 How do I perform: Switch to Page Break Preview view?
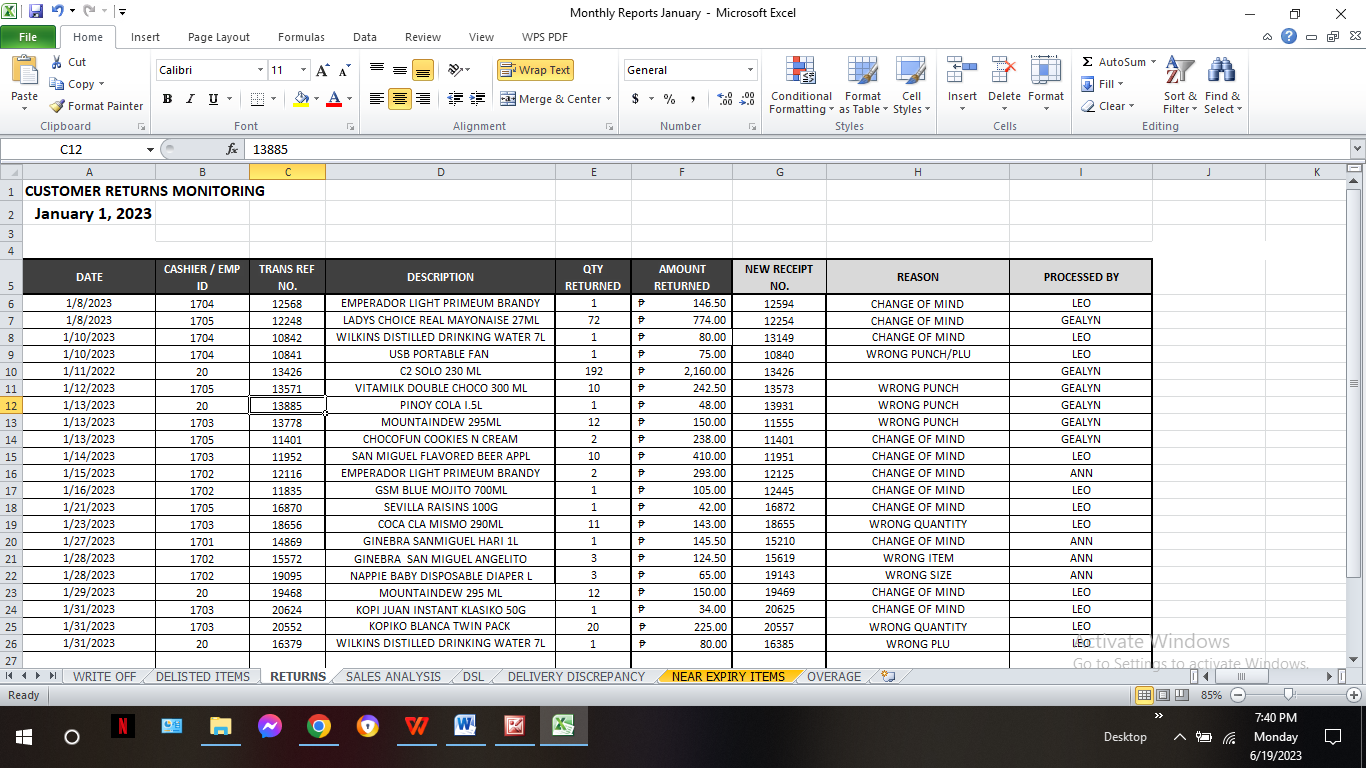[x=1182, y=695]
